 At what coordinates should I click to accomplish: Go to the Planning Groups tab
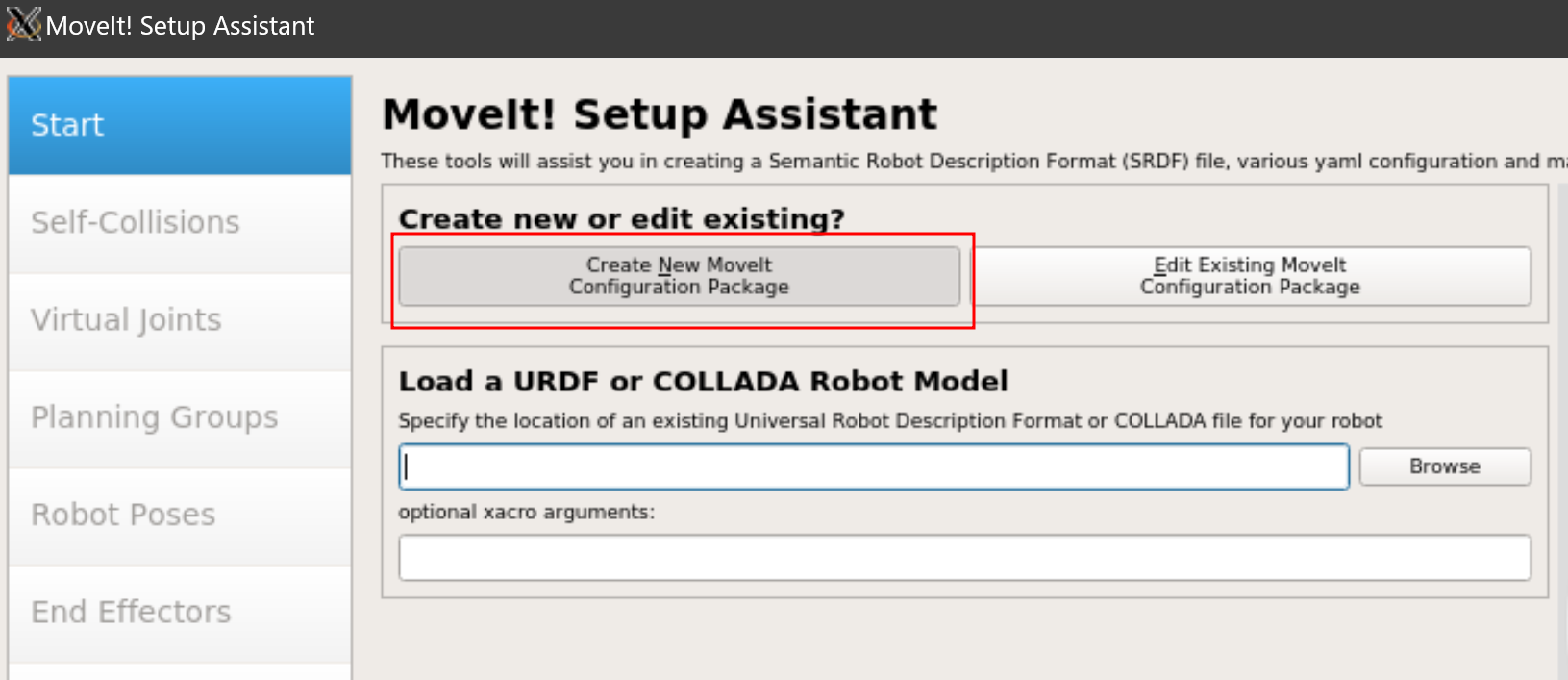(180, 417)
